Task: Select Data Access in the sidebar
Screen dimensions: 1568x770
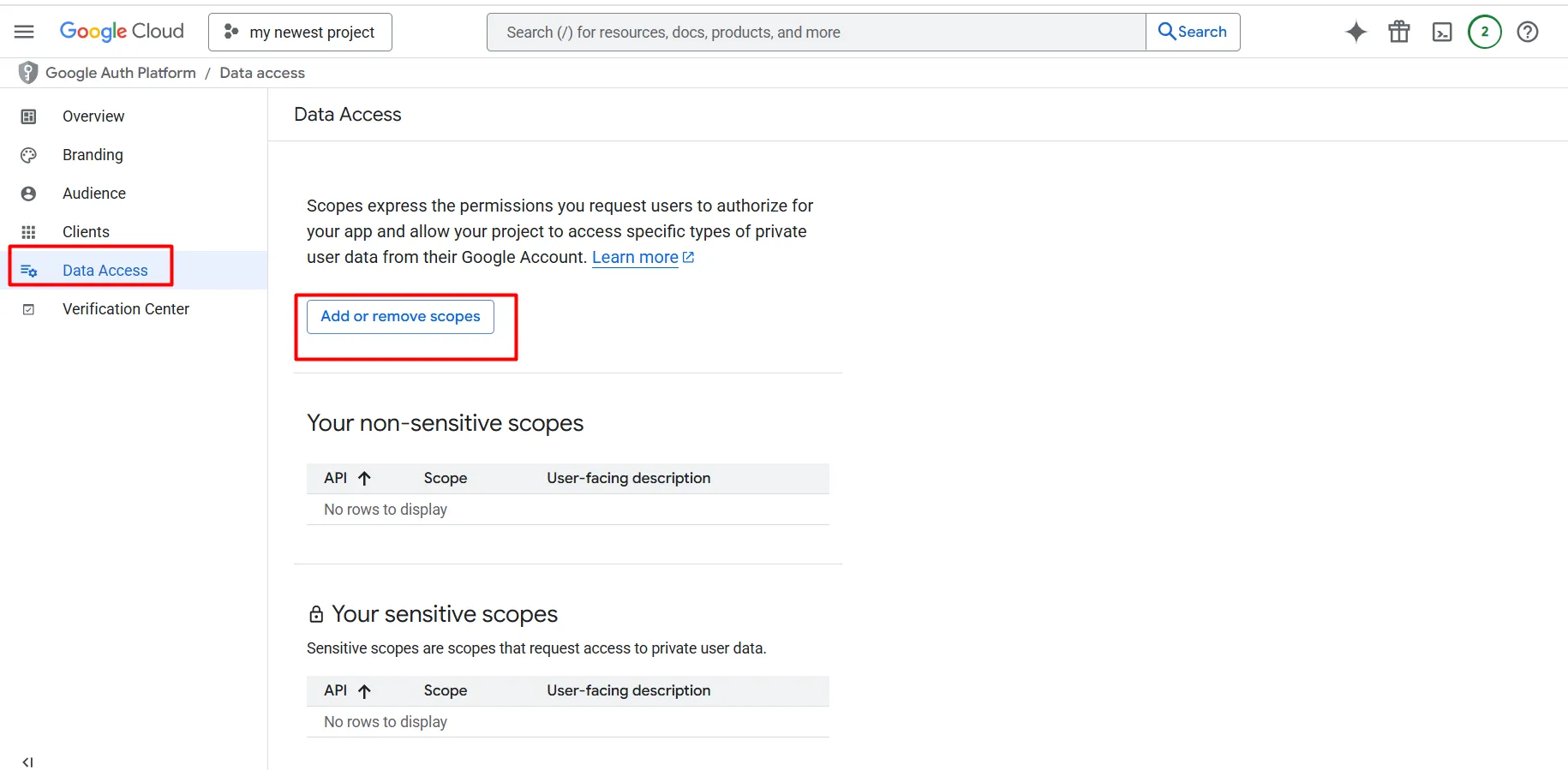Action: [x=134, y=271]
